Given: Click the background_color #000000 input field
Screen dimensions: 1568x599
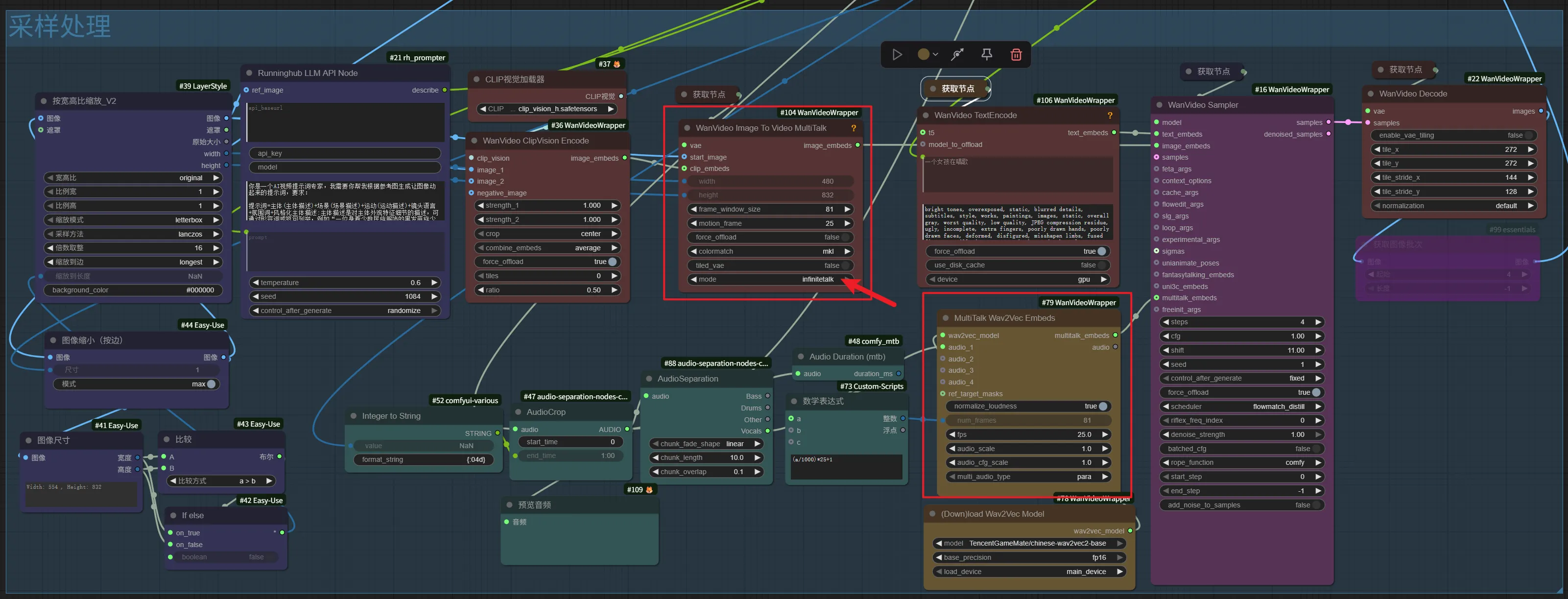Looking at the screenshot, I should pyautogui.click(x=133, y=290).
